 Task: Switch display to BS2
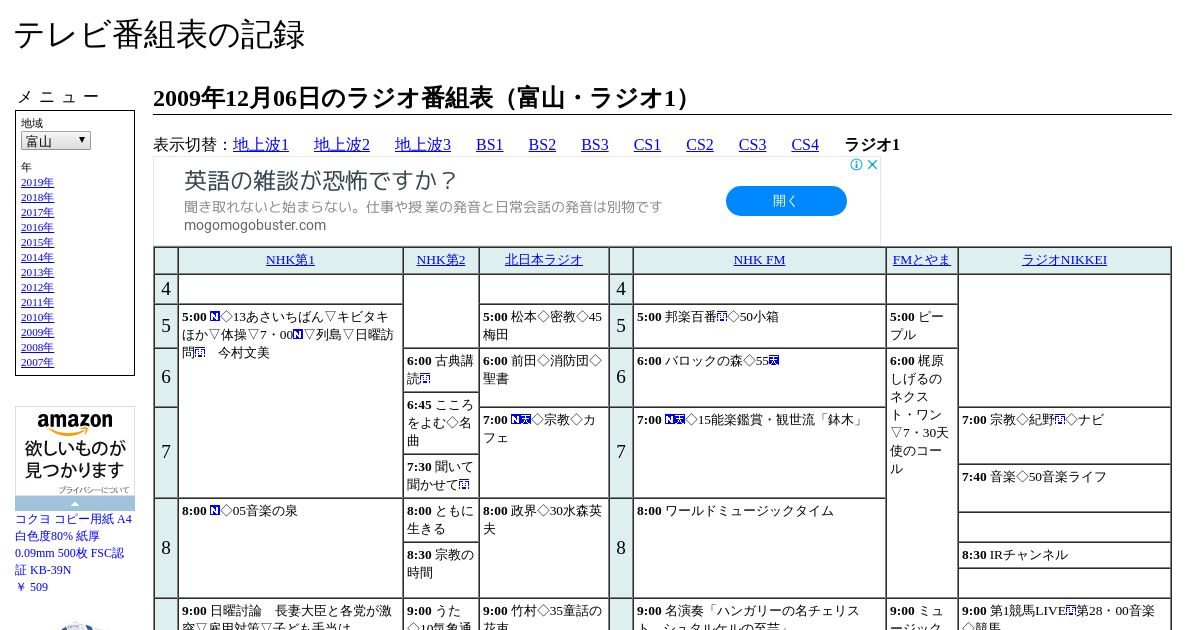[x=542, y=145]
